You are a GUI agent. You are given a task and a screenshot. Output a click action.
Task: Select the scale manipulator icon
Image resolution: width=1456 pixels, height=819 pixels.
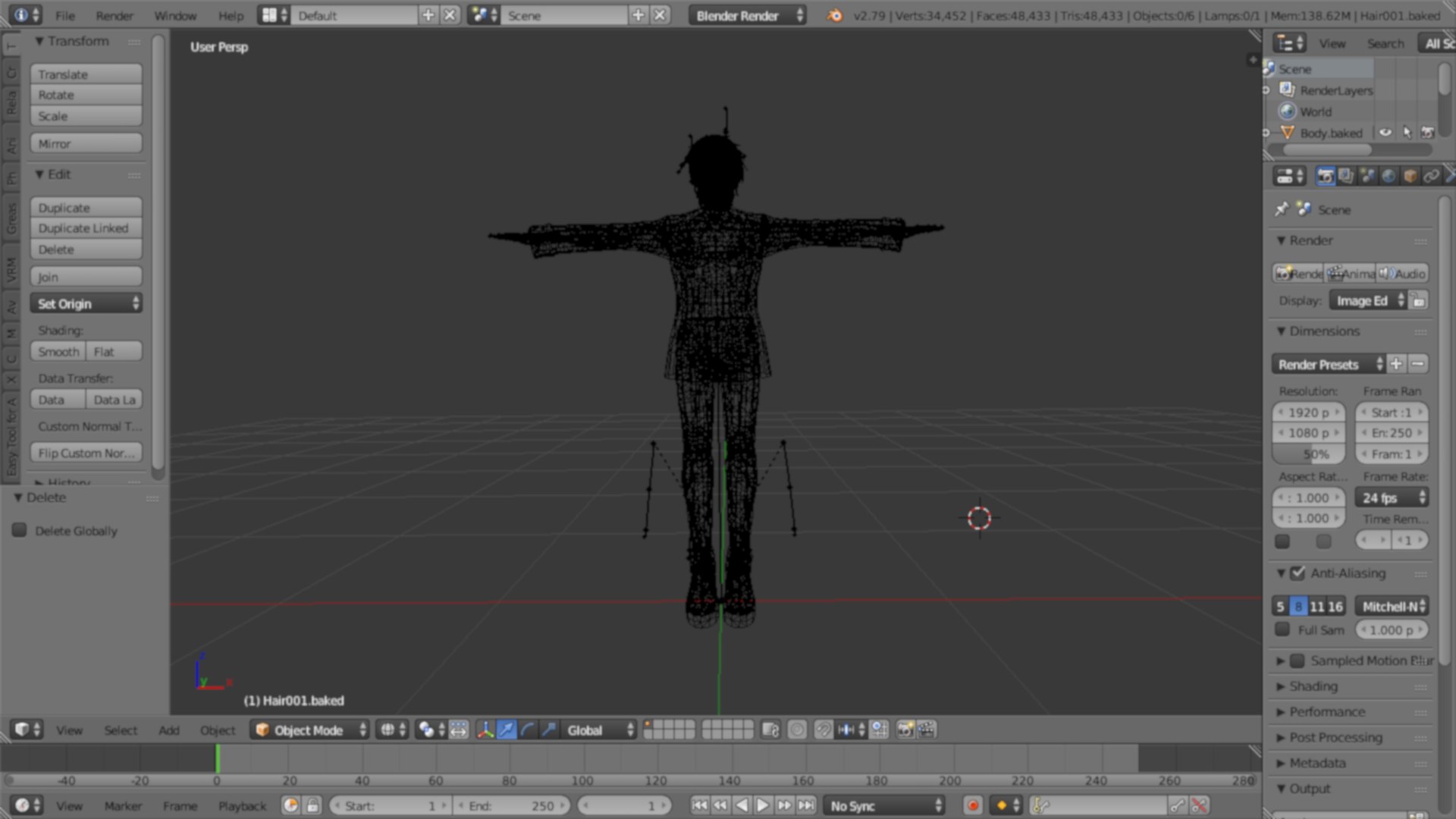coord(549,730)
